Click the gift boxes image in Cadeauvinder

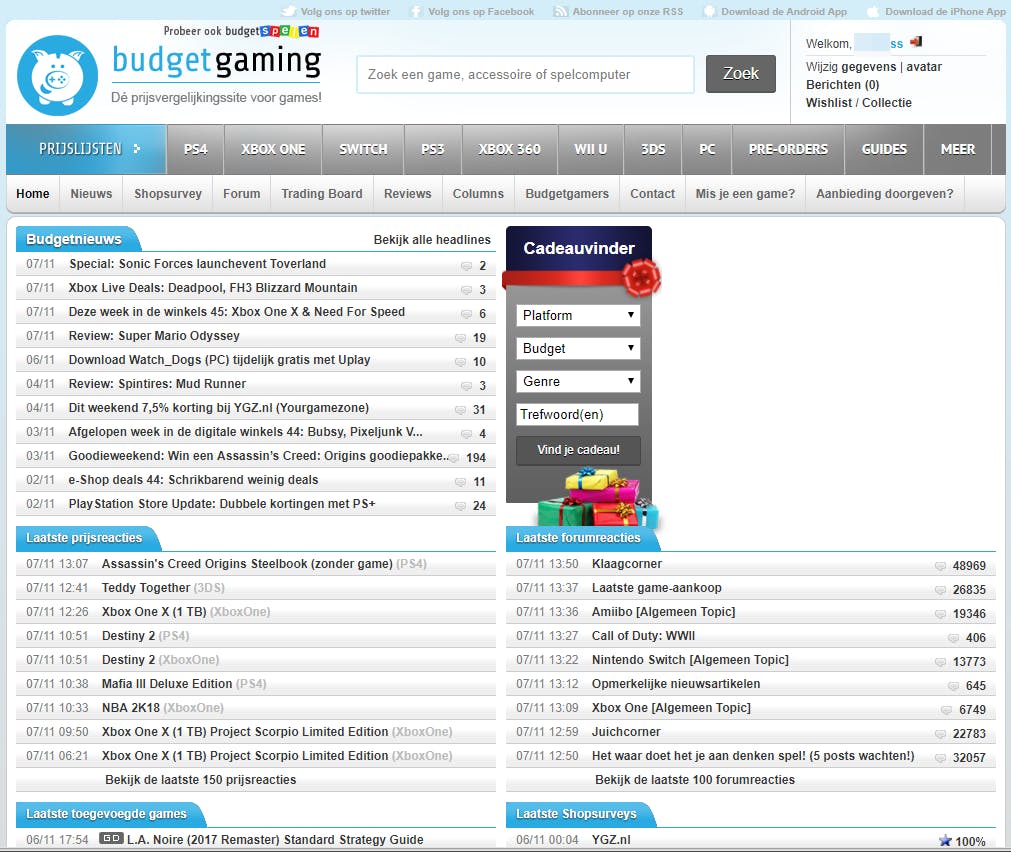(x=597, y=498)
